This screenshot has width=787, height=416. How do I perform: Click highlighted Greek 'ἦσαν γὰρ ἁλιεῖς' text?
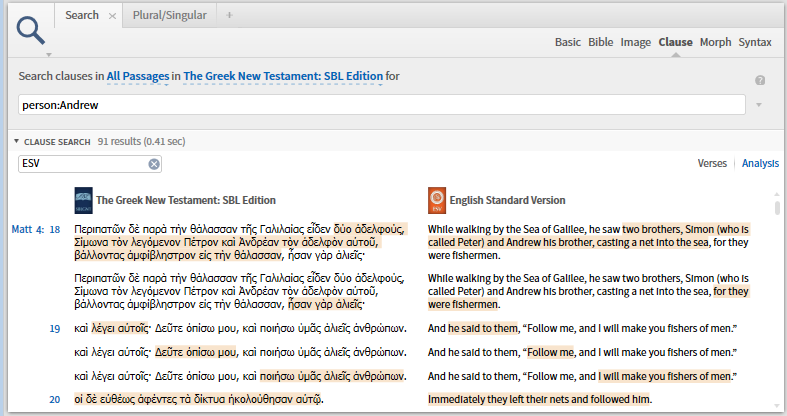(325, 304)
